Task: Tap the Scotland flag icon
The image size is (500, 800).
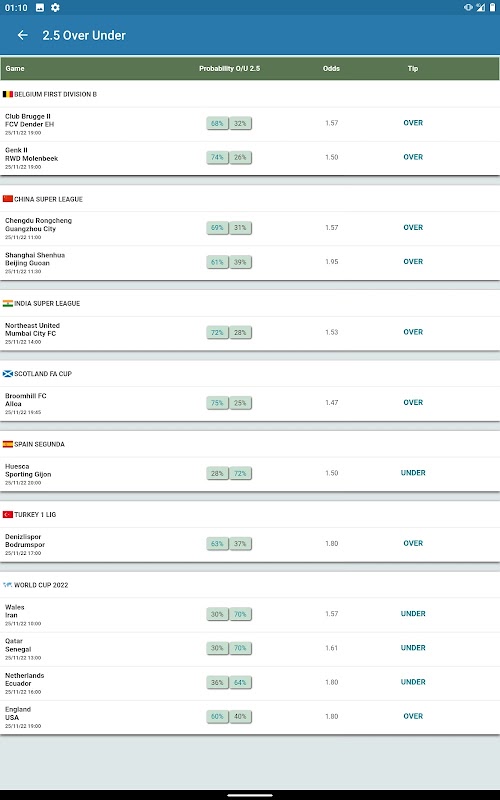Action: click(8, 374)
